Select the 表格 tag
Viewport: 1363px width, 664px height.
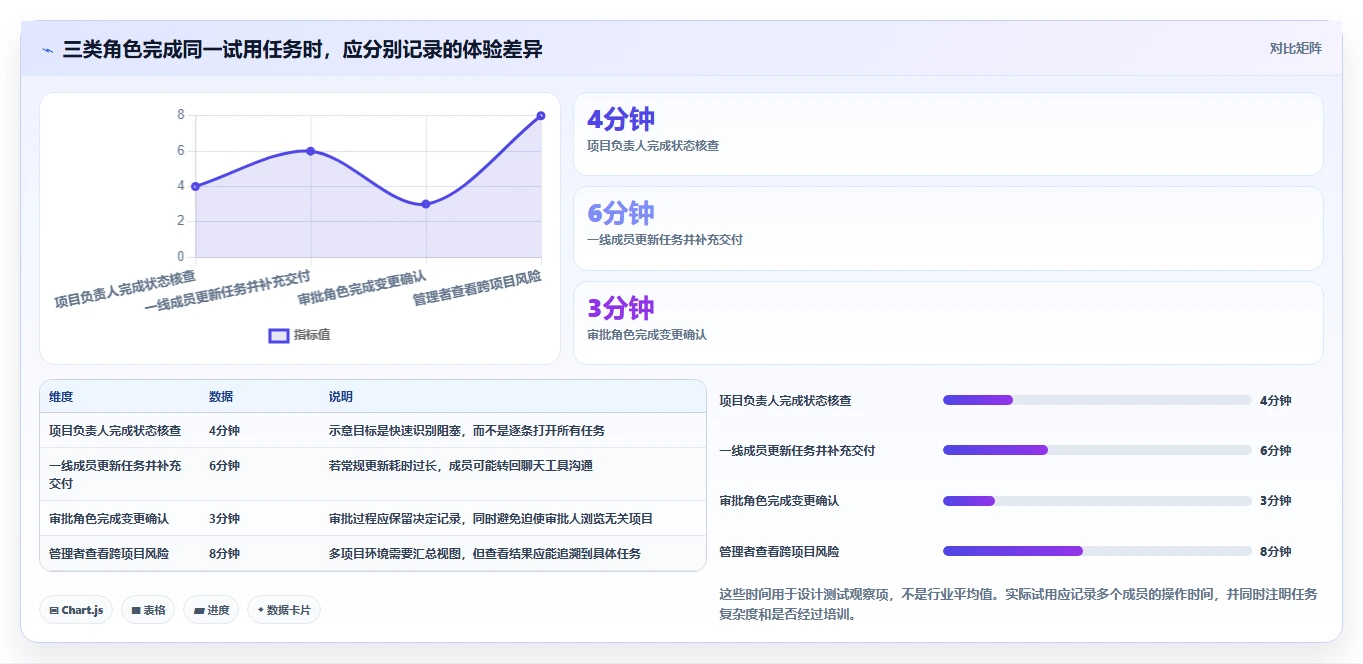point(148,610)
